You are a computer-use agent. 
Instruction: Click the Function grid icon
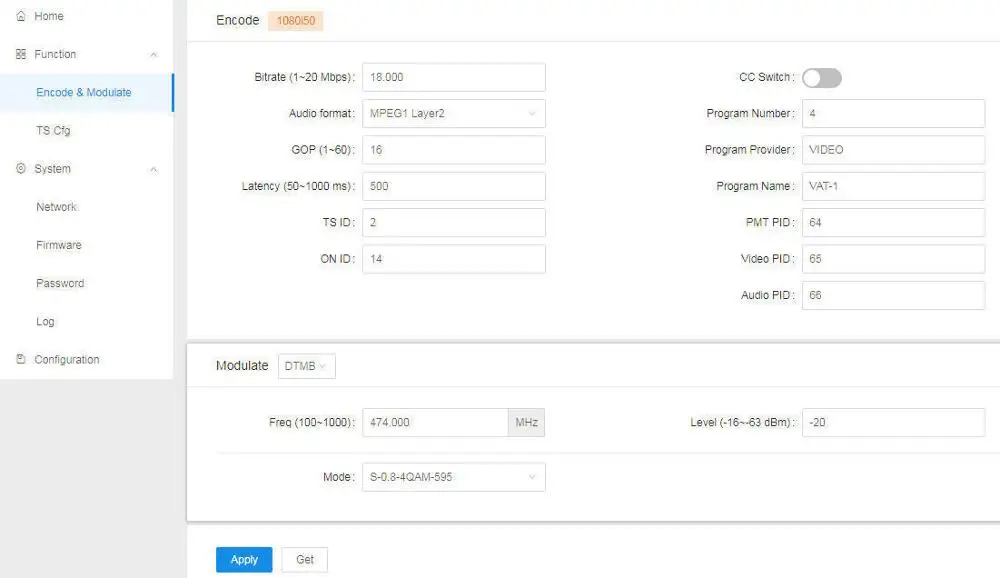click(x=21, y=54)
